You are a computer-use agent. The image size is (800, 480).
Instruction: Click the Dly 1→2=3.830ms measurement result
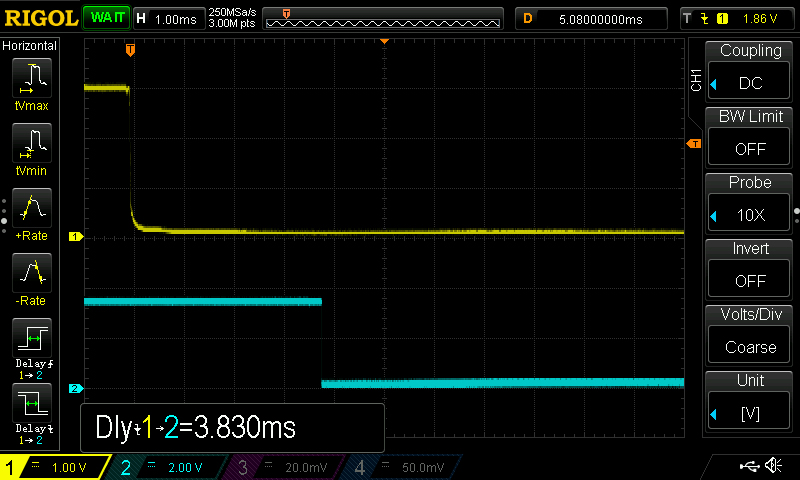click(232, 427)
